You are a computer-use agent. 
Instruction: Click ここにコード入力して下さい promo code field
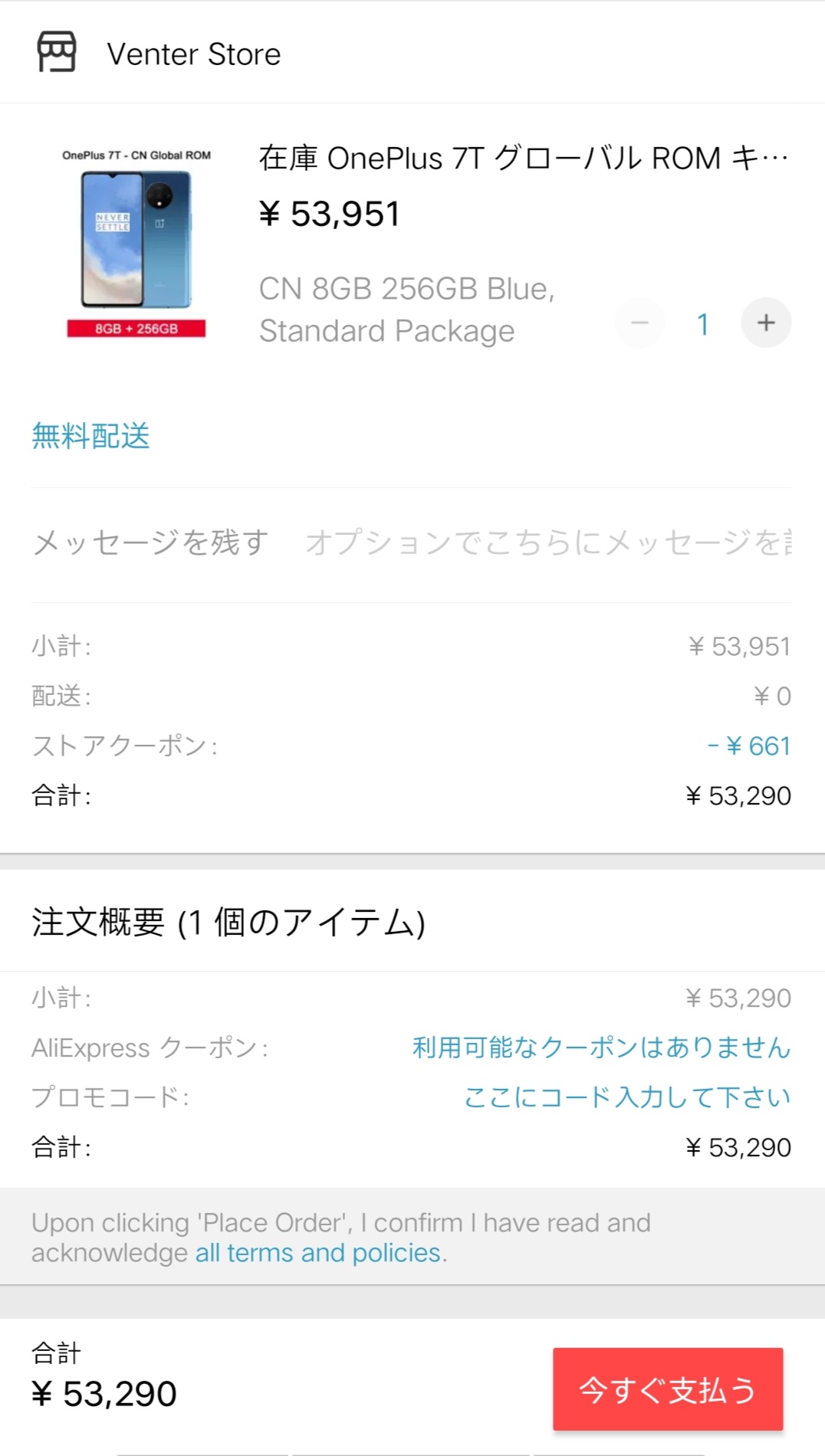pos(627,1097)
